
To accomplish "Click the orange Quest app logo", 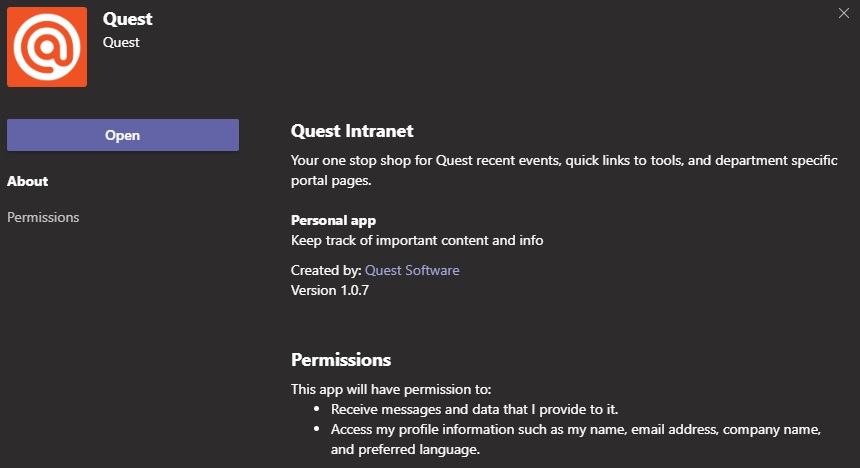I will 47,47.
